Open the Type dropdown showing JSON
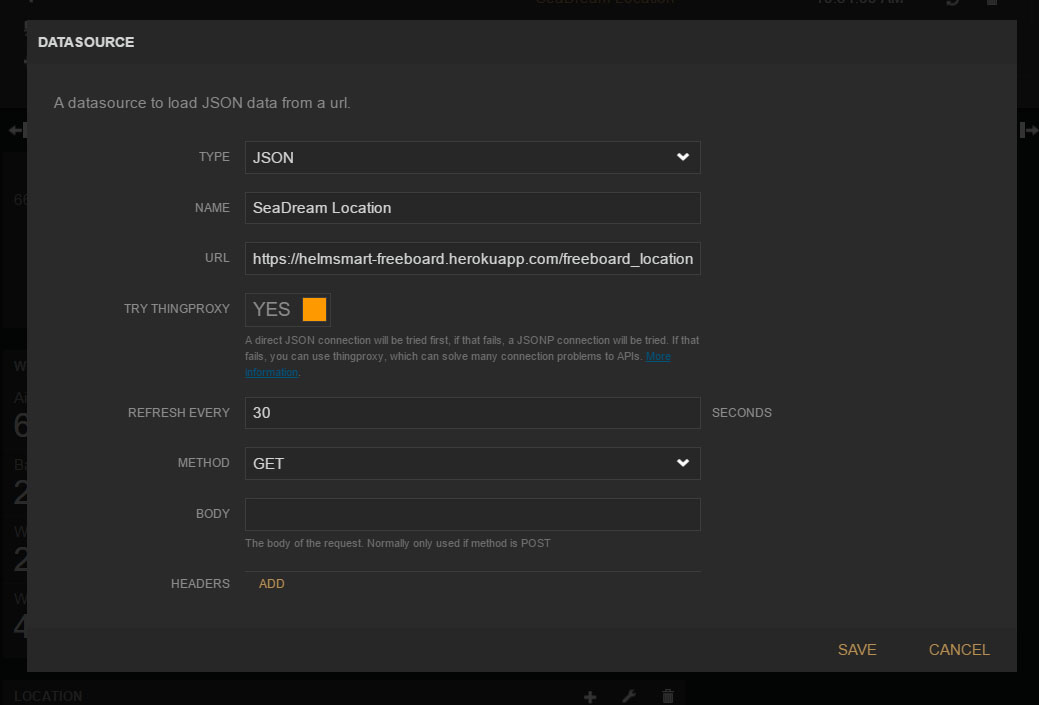This screenshot has height=705, width=1039. point(472,157)
